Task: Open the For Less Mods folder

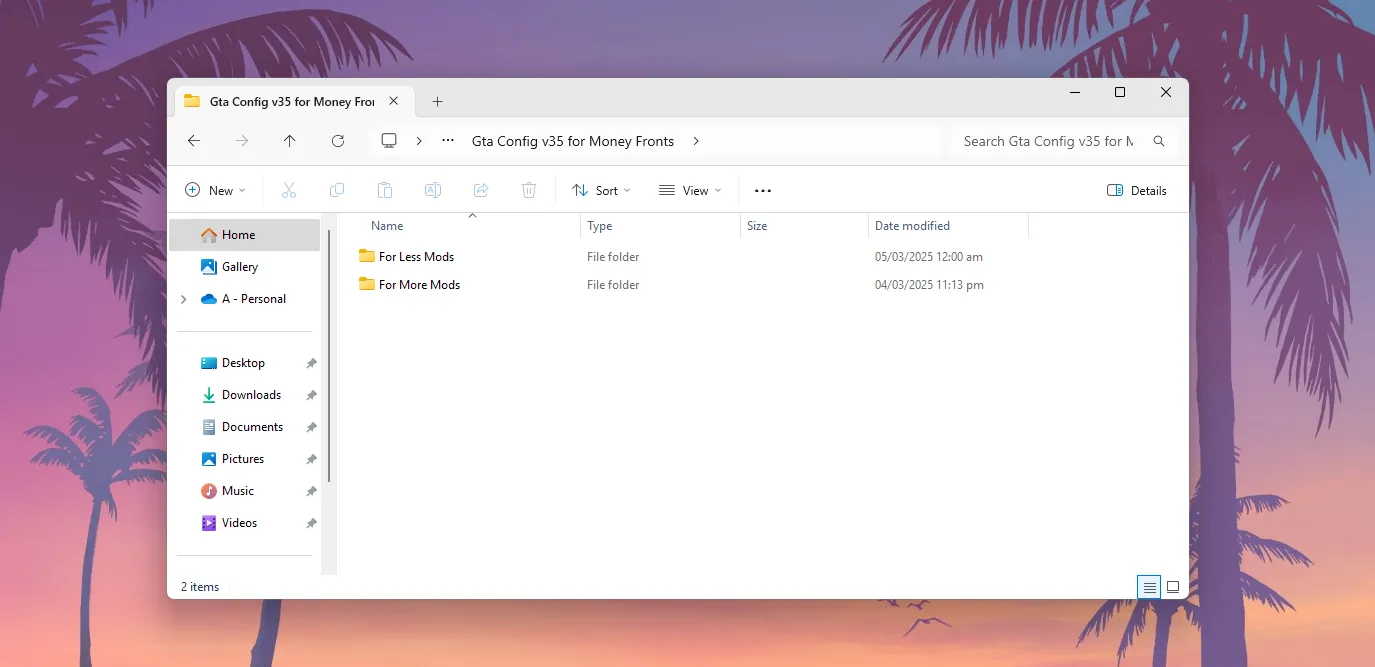Action: coord(416,256)
